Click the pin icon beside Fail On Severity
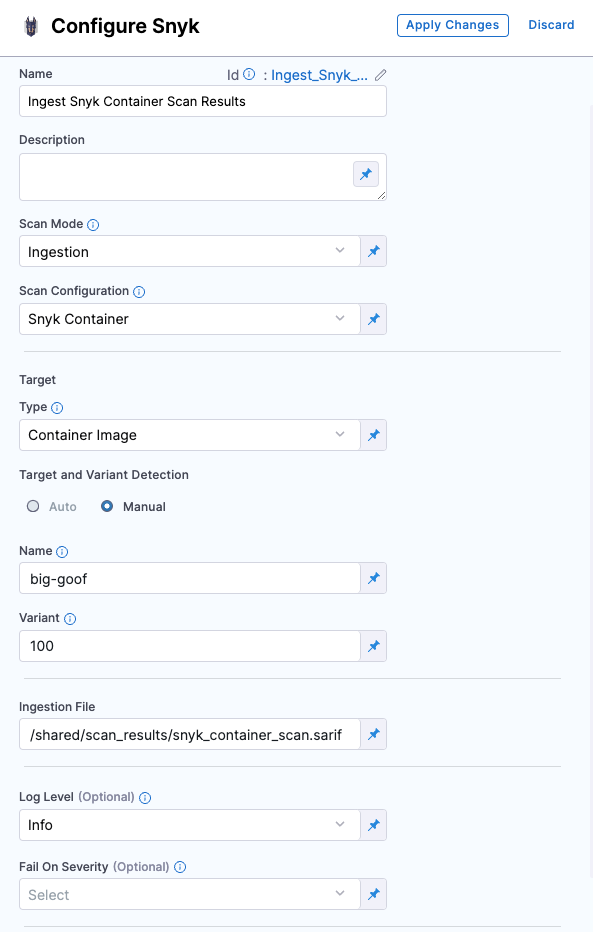 [x=374, y=894]
